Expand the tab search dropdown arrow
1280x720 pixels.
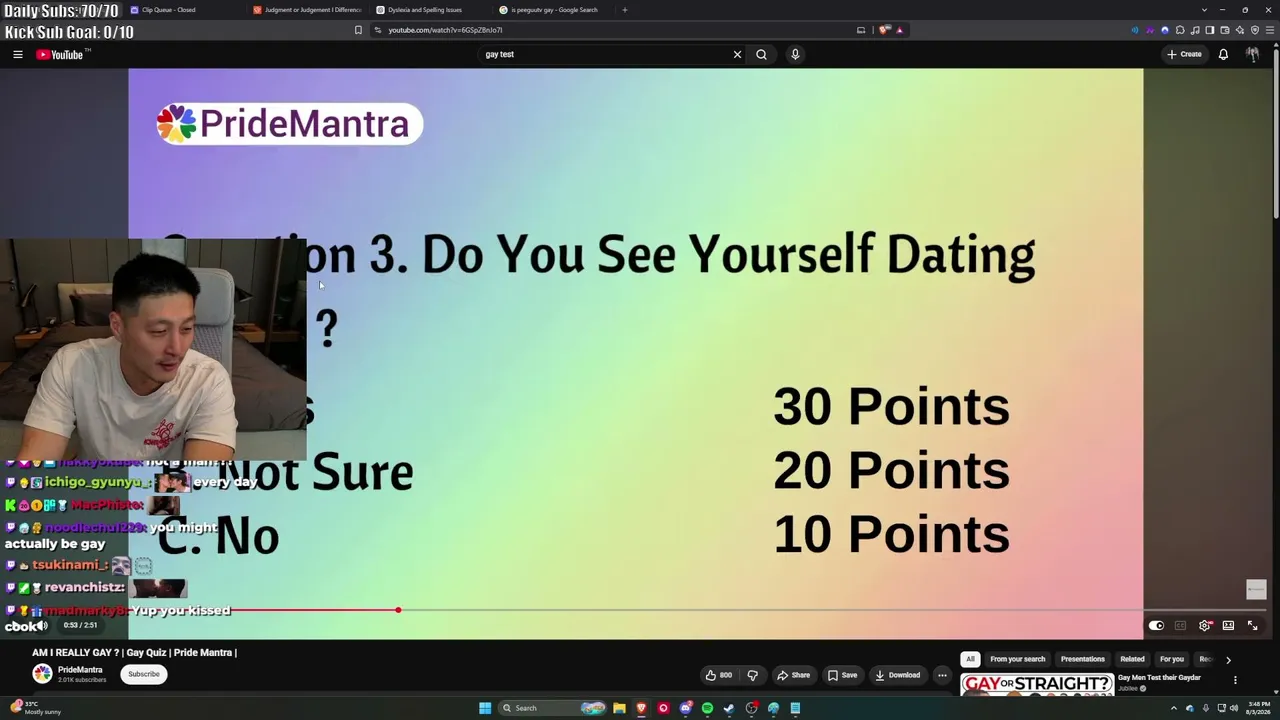click(1204, 10)
